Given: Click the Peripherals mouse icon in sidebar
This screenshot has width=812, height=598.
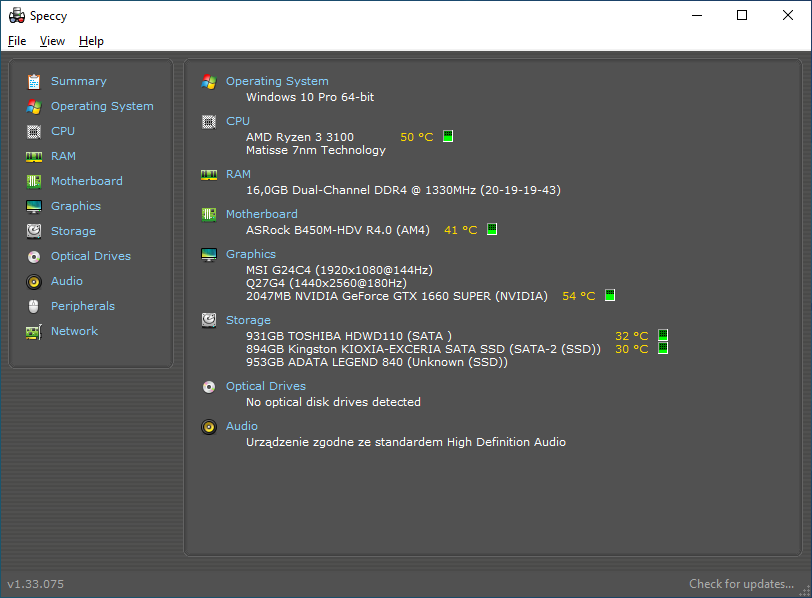Looking at the screenshot, I should 34,307.
